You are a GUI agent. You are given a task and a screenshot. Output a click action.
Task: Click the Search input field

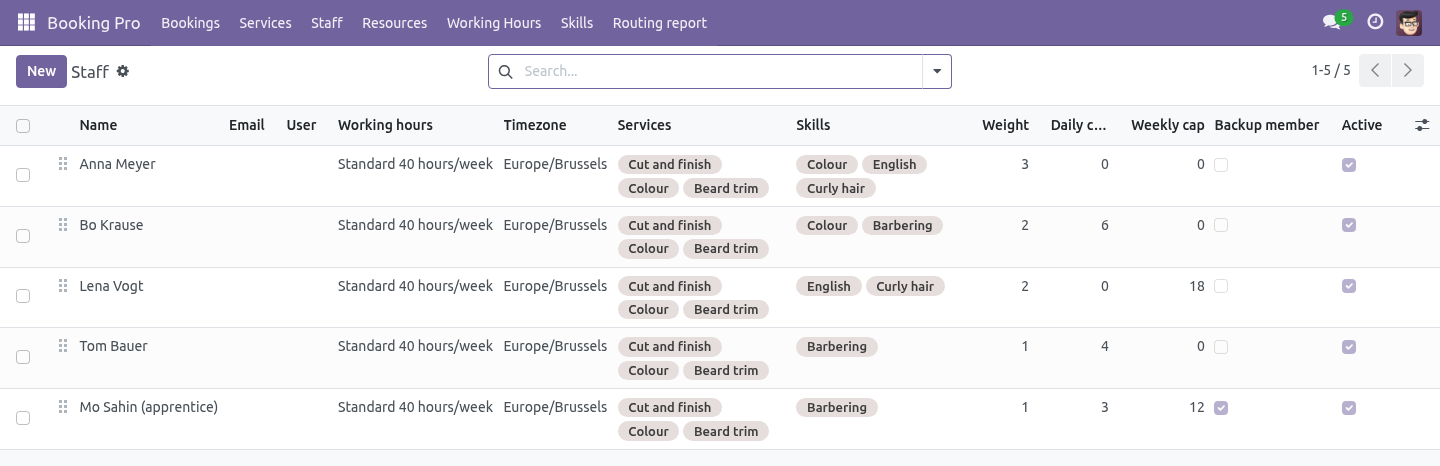[718, 71]
